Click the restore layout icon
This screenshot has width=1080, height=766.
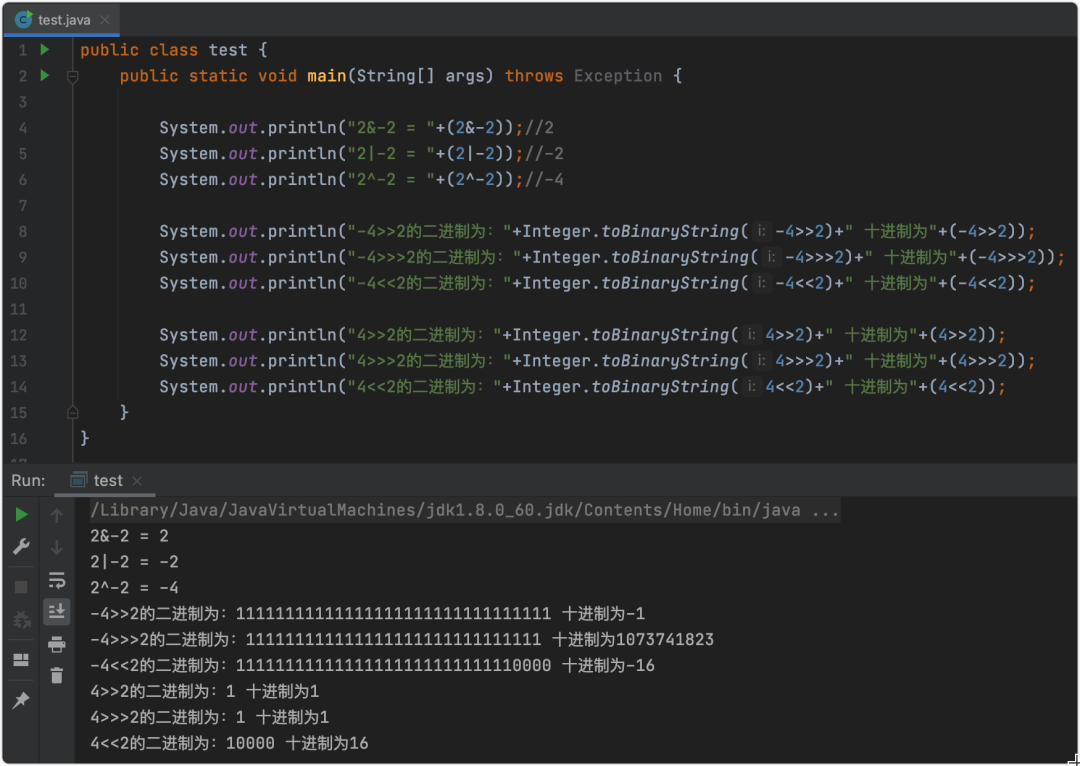(21, 660)
